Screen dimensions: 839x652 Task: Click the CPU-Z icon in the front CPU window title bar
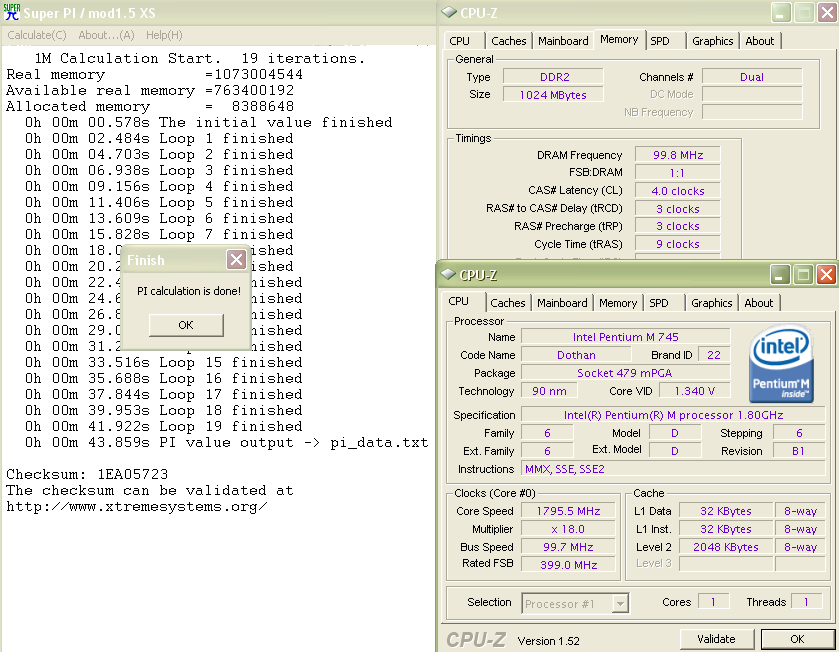448,274
